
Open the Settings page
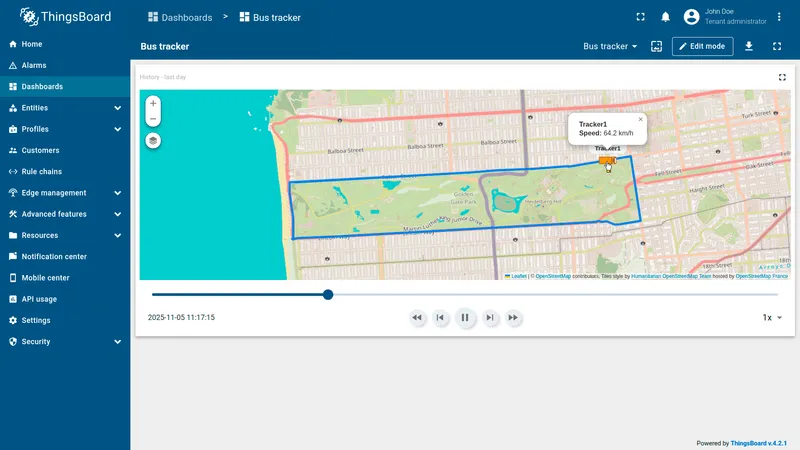(x=65, y=320)
